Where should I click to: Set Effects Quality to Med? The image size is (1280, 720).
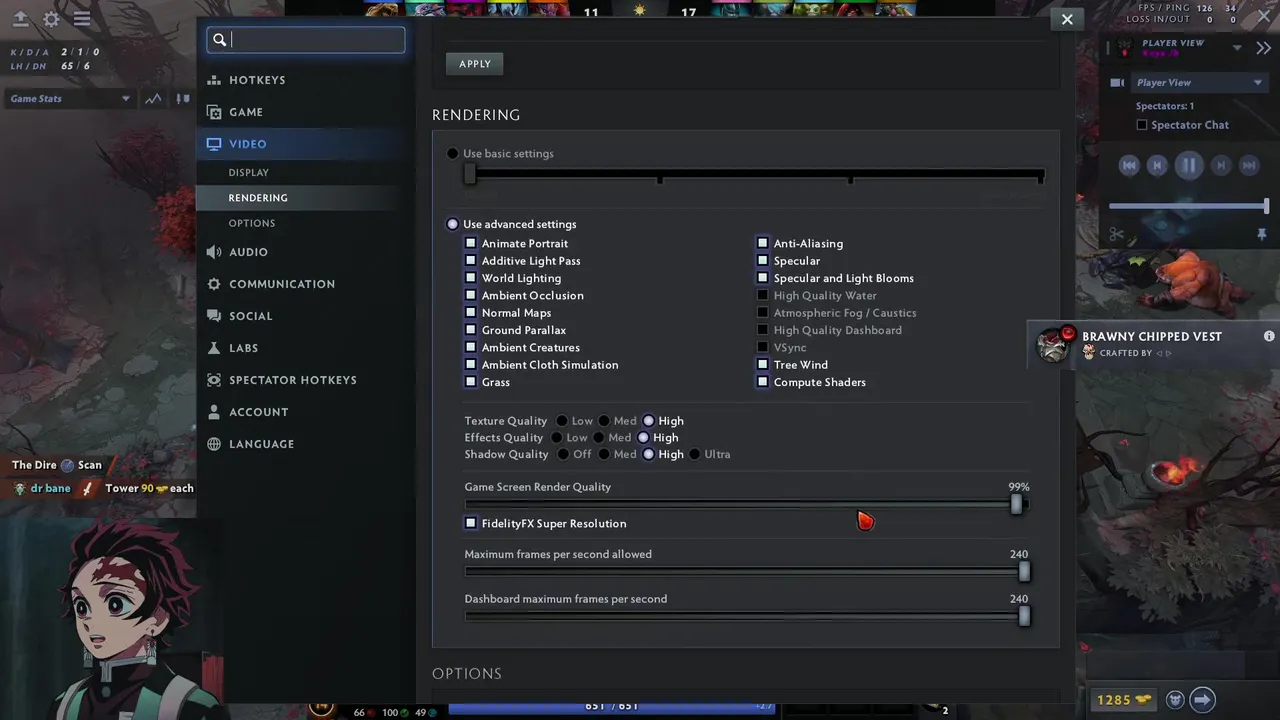pos(600,438)
